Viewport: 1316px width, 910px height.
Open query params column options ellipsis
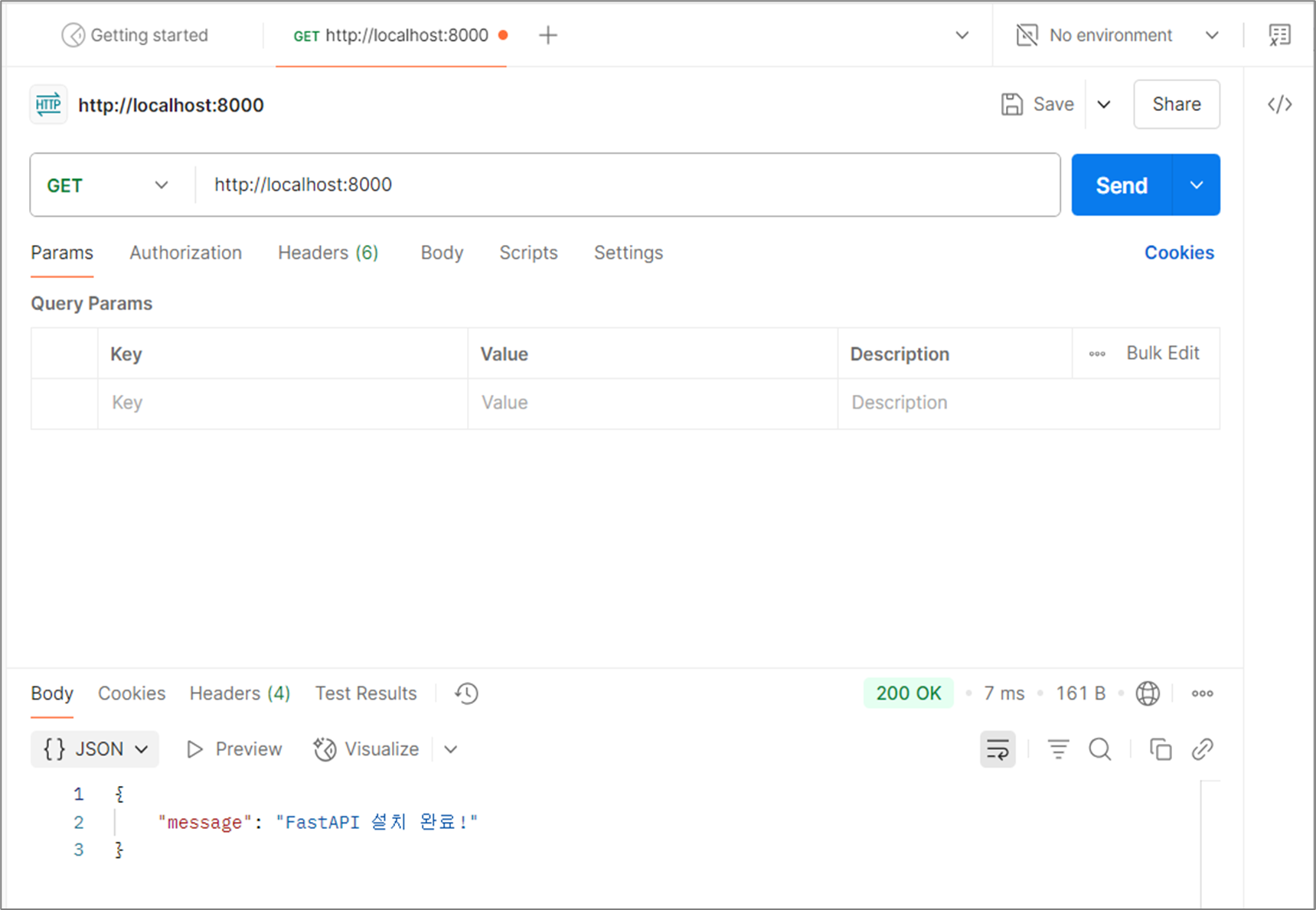point(1097,354)
